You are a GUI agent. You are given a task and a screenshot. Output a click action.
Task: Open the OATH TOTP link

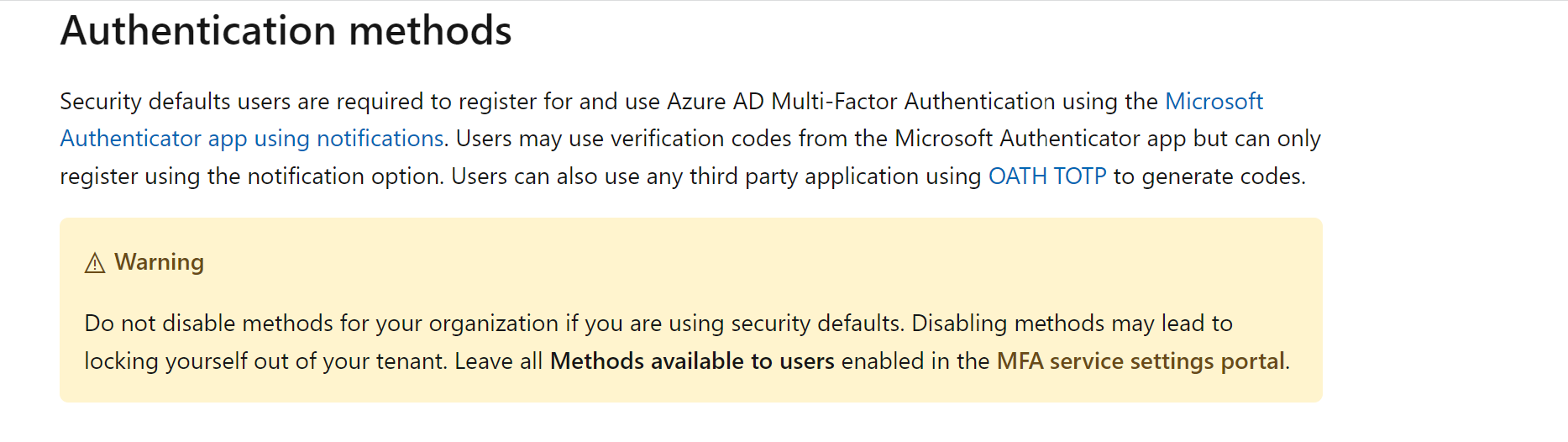pyautogui.click(x=1047, y=176)
